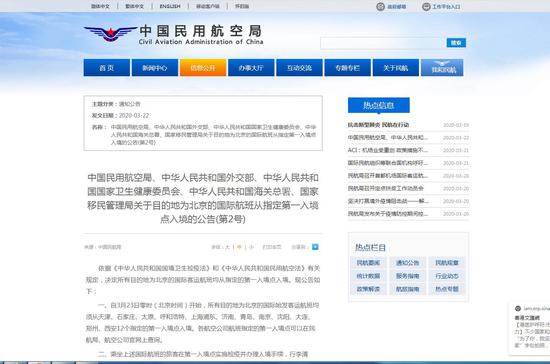
Task: Open the 移动客户端 link in top bar
Action: pos(208,6)
